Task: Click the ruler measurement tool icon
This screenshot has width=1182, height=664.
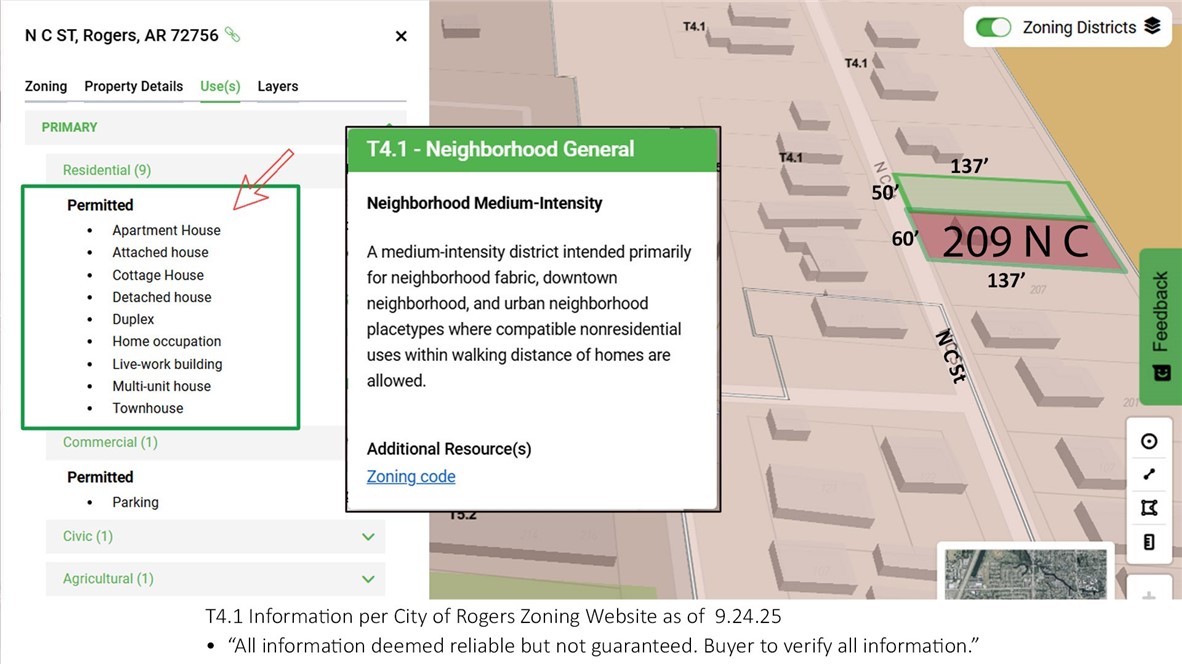Action: (1149, 542)
